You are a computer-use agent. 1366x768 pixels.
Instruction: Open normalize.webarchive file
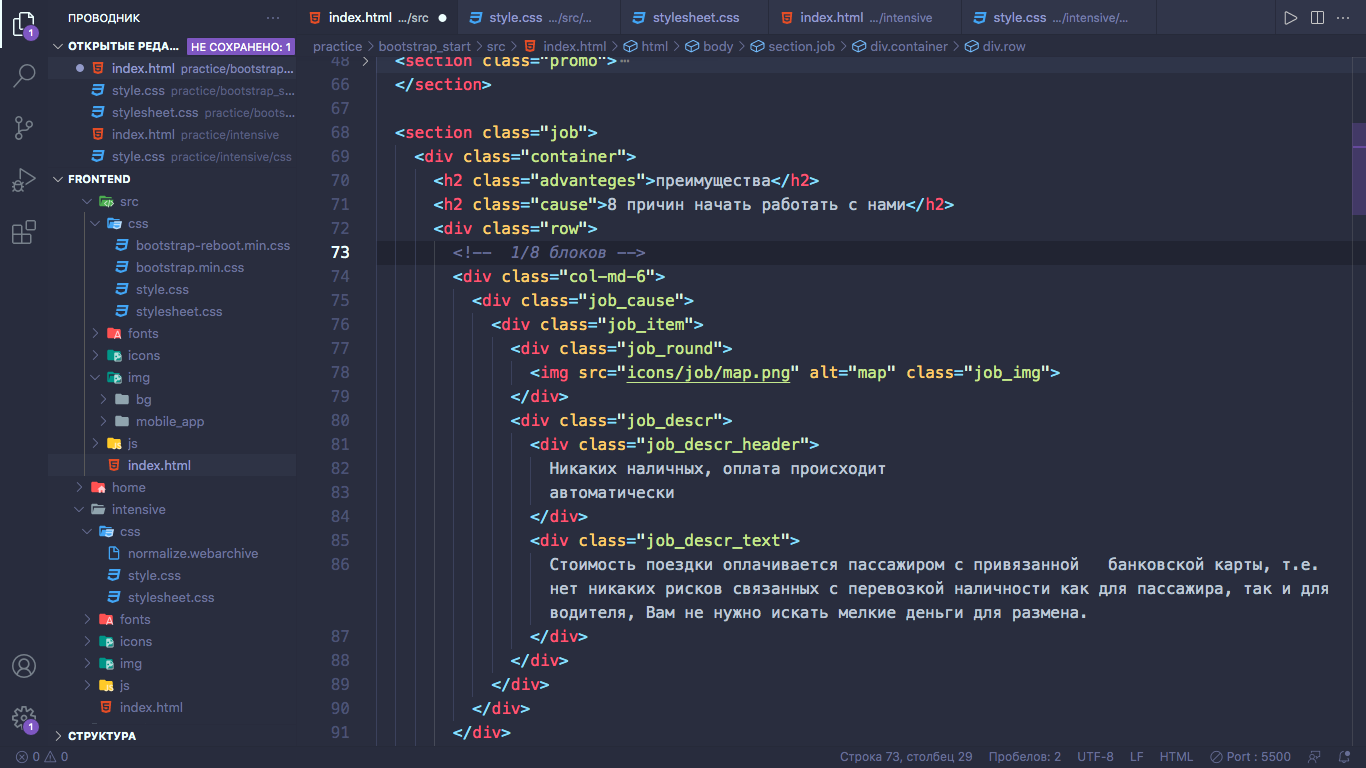pyautogui.click(x=193, y=553)
